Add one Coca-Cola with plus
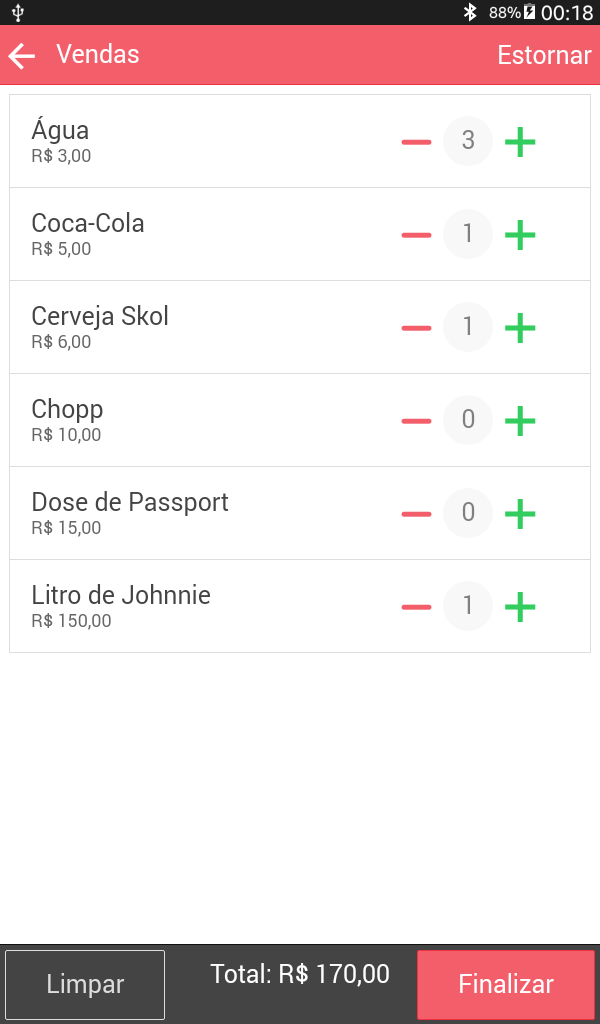The image size is (600, 1024). coord(519,235)
